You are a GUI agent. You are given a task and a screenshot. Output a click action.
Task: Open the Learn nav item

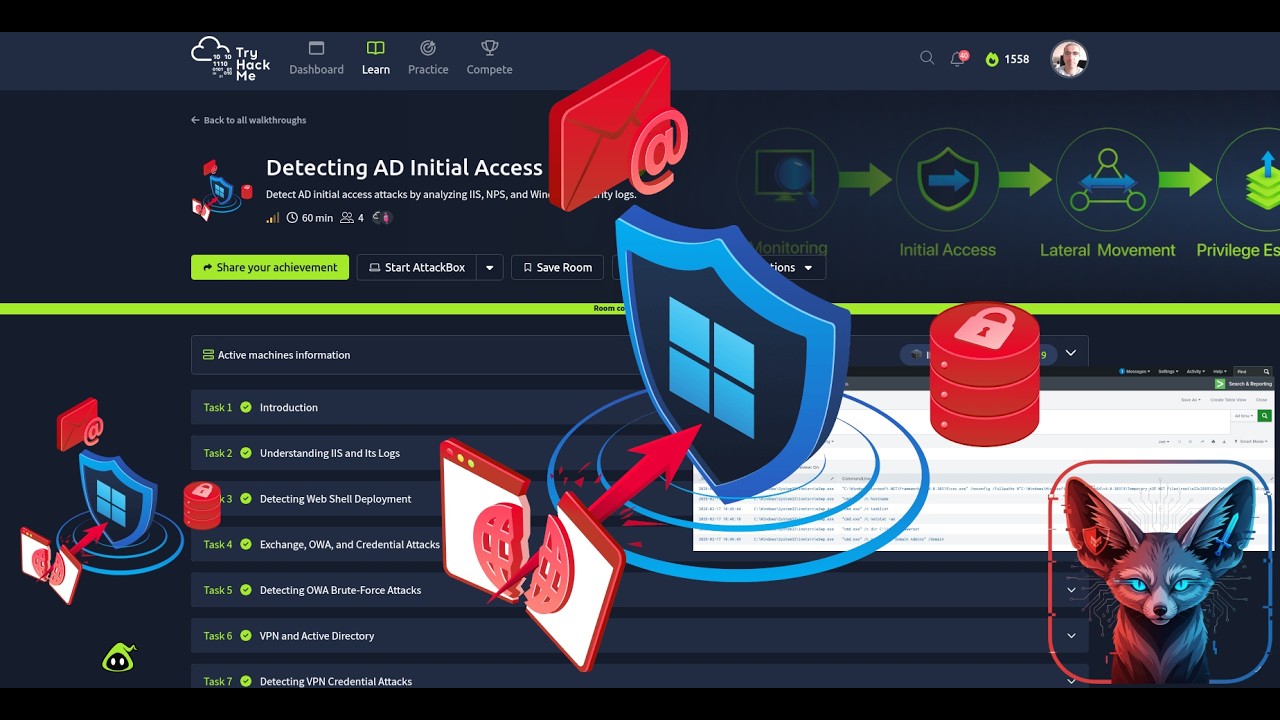pos(376,59)
